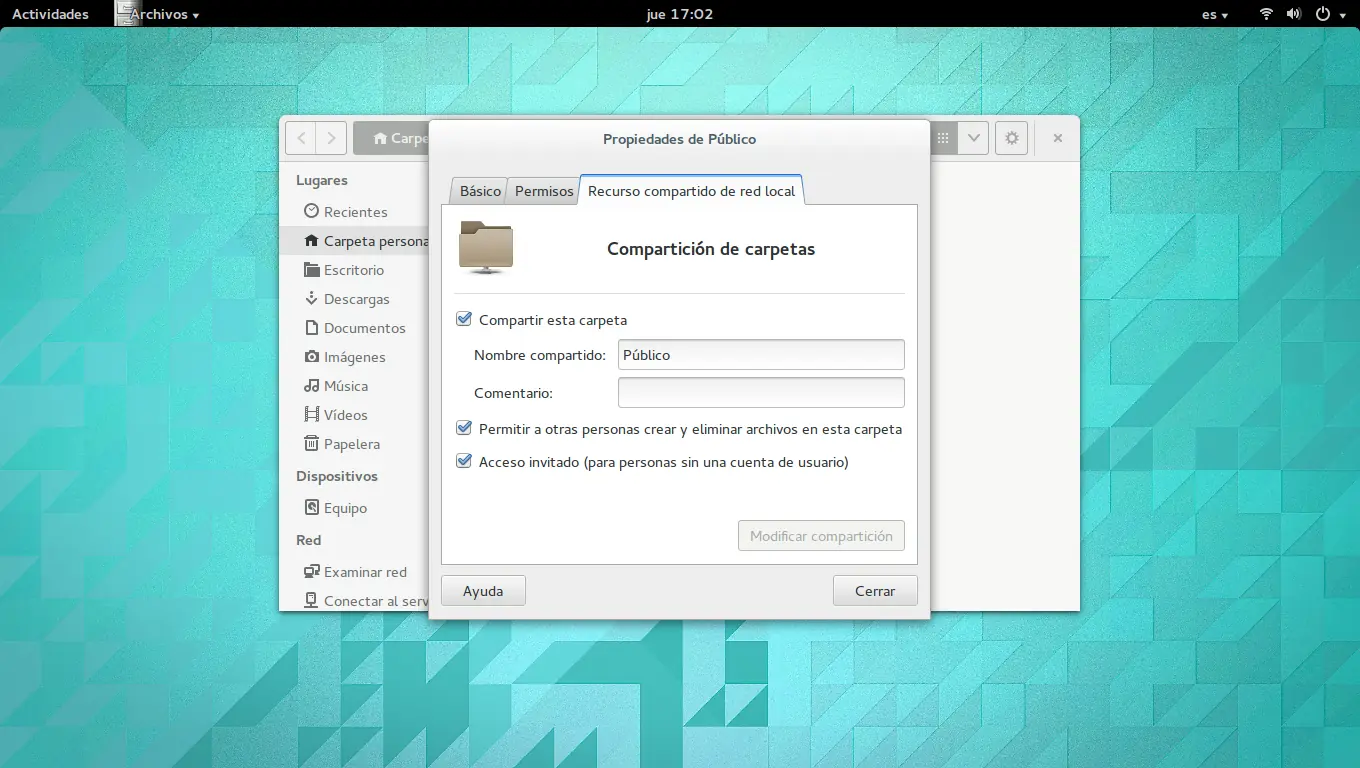Click the Vídeos film icon

[311, 415]
